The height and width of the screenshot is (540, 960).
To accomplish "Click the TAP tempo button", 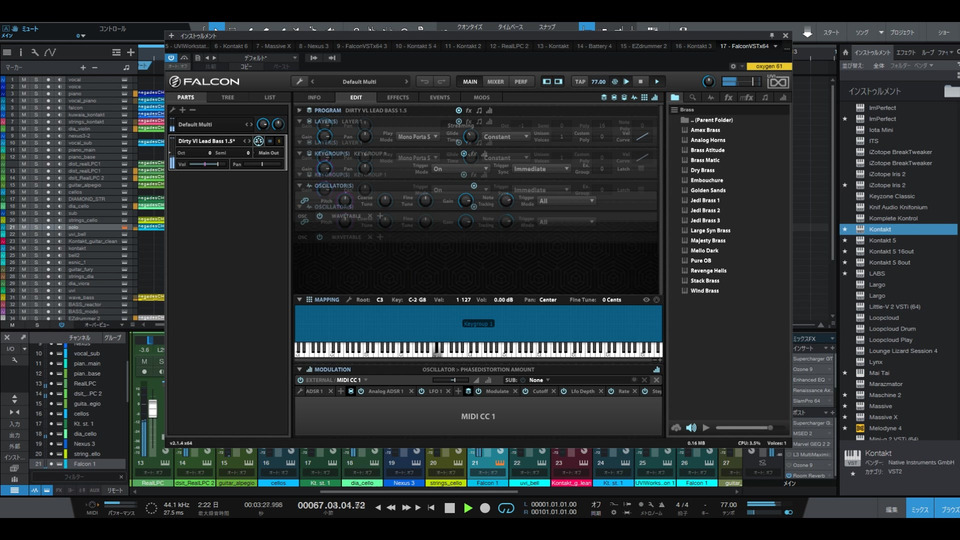I will 580,81.
